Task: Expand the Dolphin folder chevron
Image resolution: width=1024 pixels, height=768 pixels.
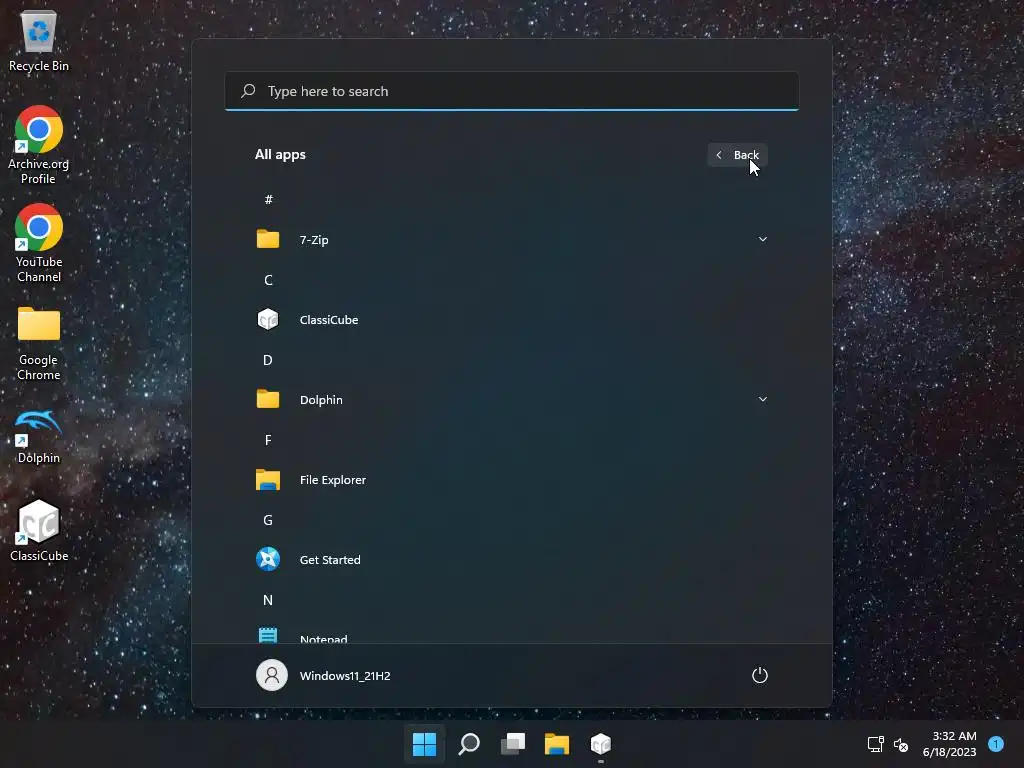Action: (x=762, y=399)
